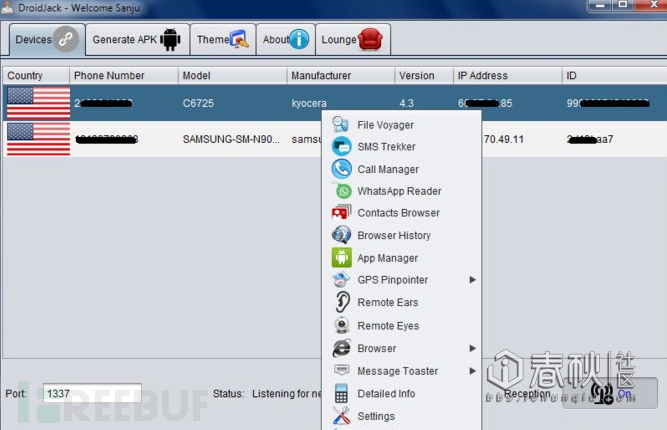The width and height of the screenshot is (667, 430).
Task: Open the Lounge tab
Action: [353, 40]
